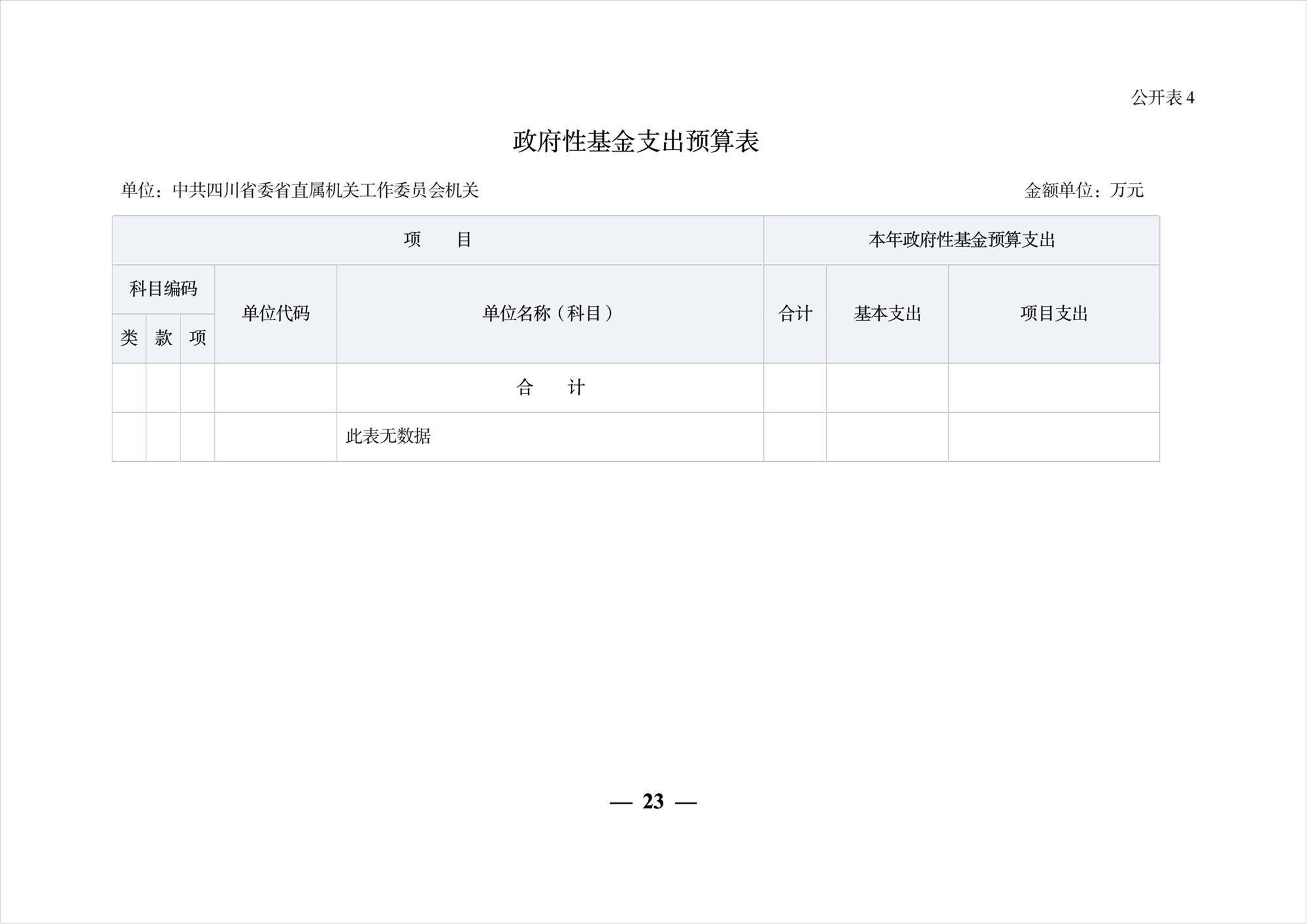Select the 单位名称（科目） header cell
This screenshot has height=924, width=1307.
tap(550, 314)
